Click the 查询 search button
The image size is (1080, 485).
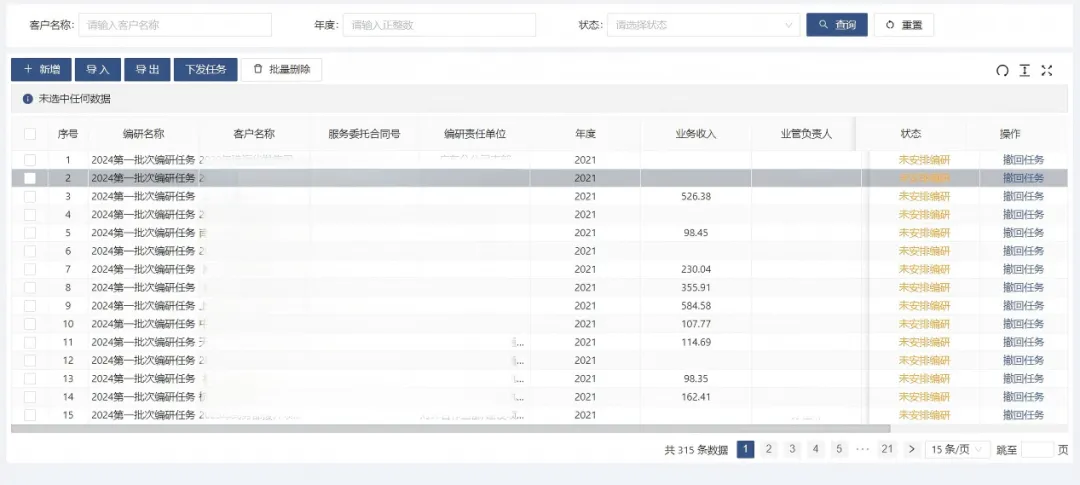(x=837, y=25)
